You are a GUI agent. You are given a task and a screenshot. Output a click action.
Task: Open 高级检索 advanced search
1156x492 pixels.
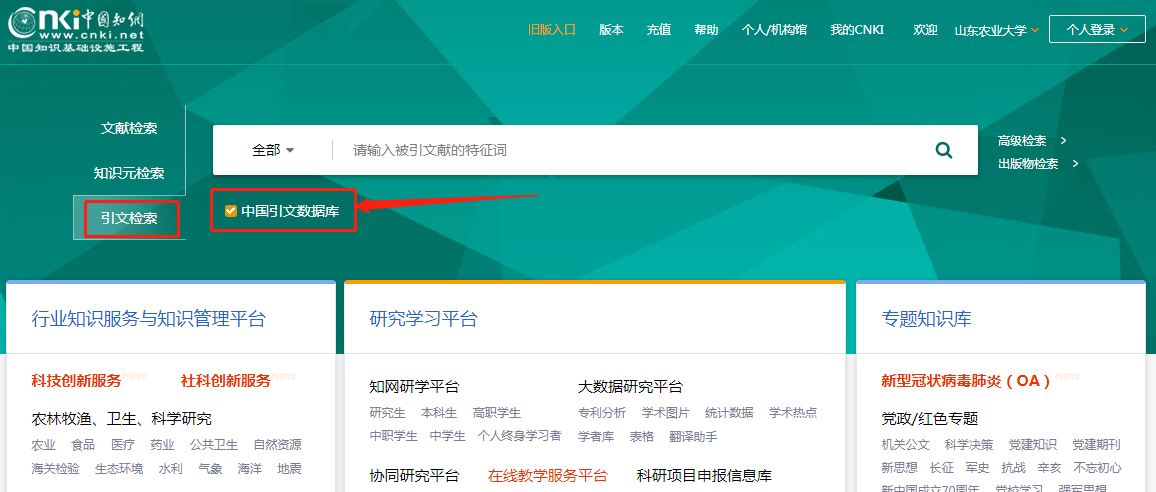(x=1022, y=141)
